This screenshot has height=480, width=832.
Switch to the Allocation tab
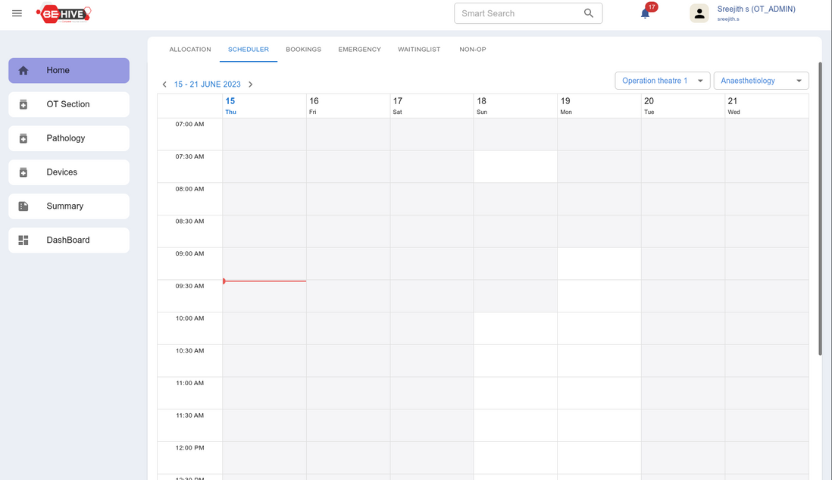click(x=190, y=49)
